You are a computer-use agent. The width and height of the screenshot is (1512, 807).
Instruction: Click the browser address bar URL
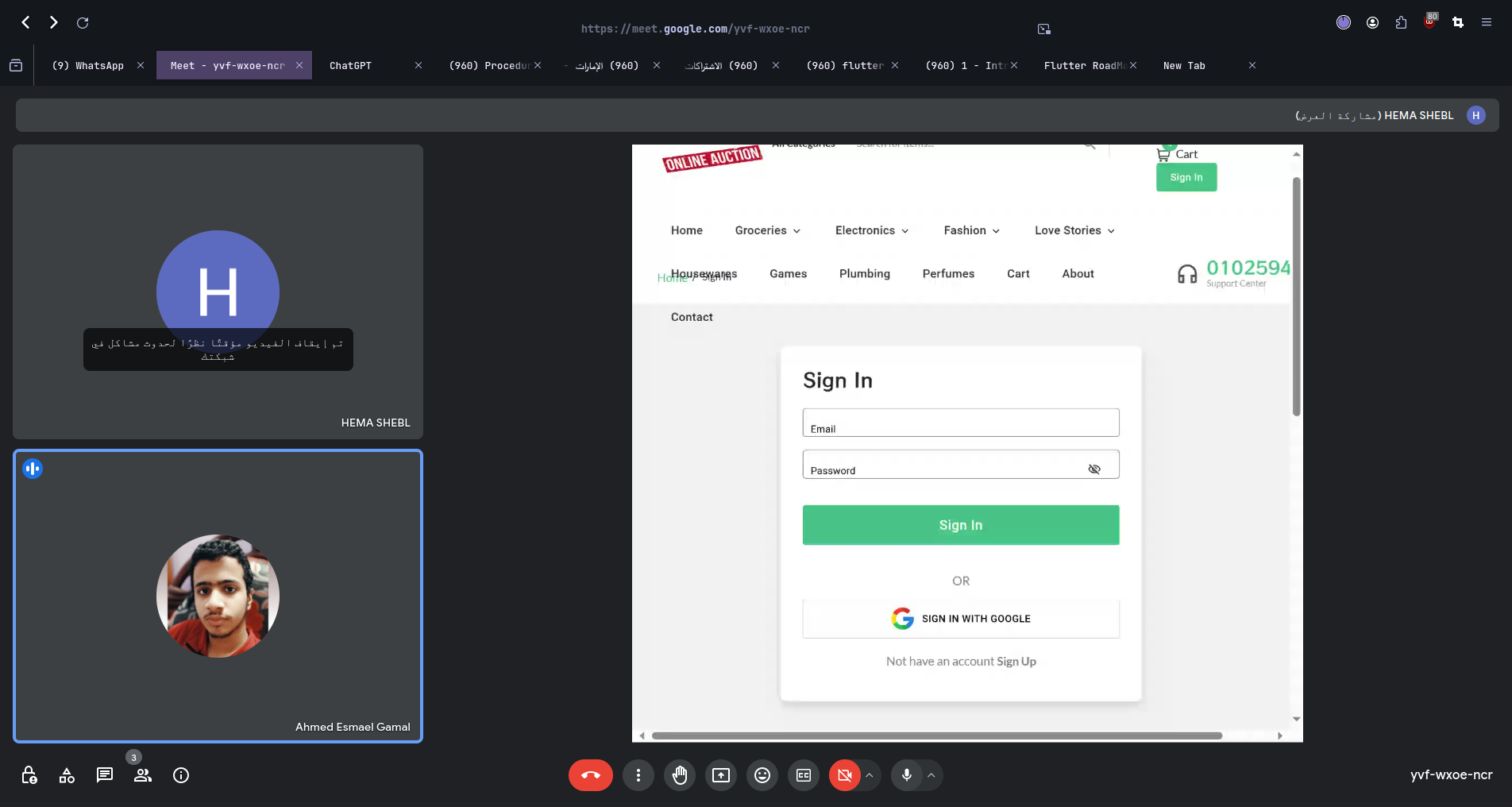(696, 29)
